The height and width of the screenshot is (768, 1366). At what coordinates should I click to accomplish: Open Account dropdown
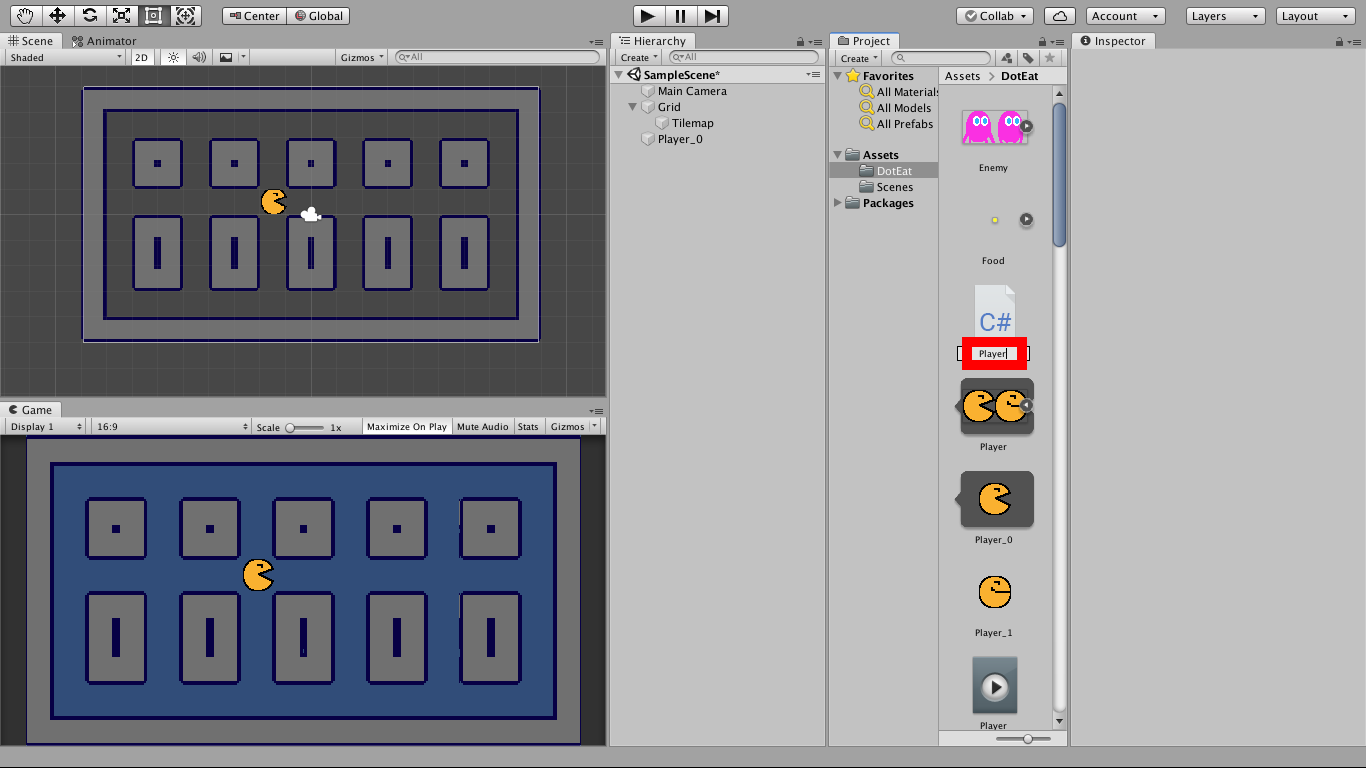tap(1126, 16)
